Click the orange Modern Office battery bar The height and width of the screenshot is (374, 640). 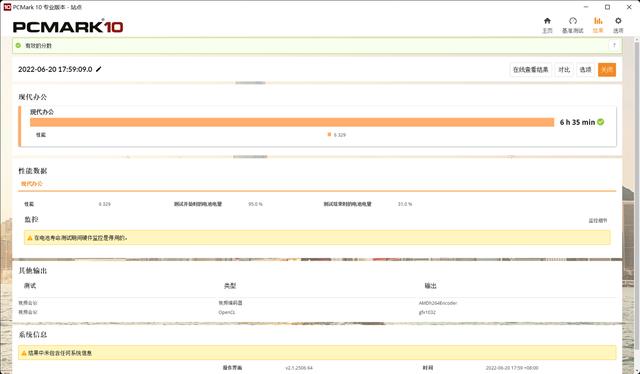click(292, 122)
